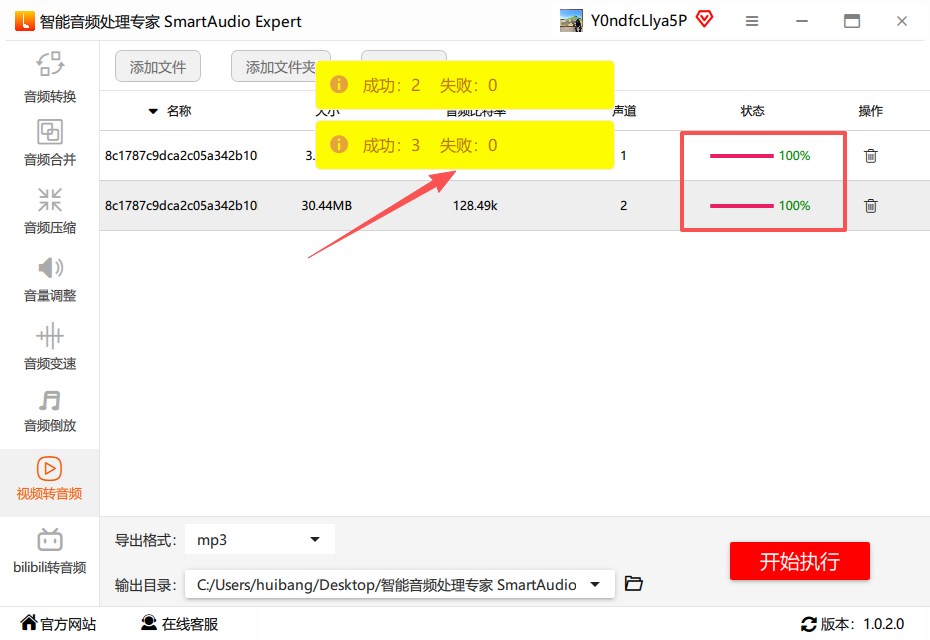
Task: Select the 音频倒放 audio reverse tool
Action: (50, 410)
